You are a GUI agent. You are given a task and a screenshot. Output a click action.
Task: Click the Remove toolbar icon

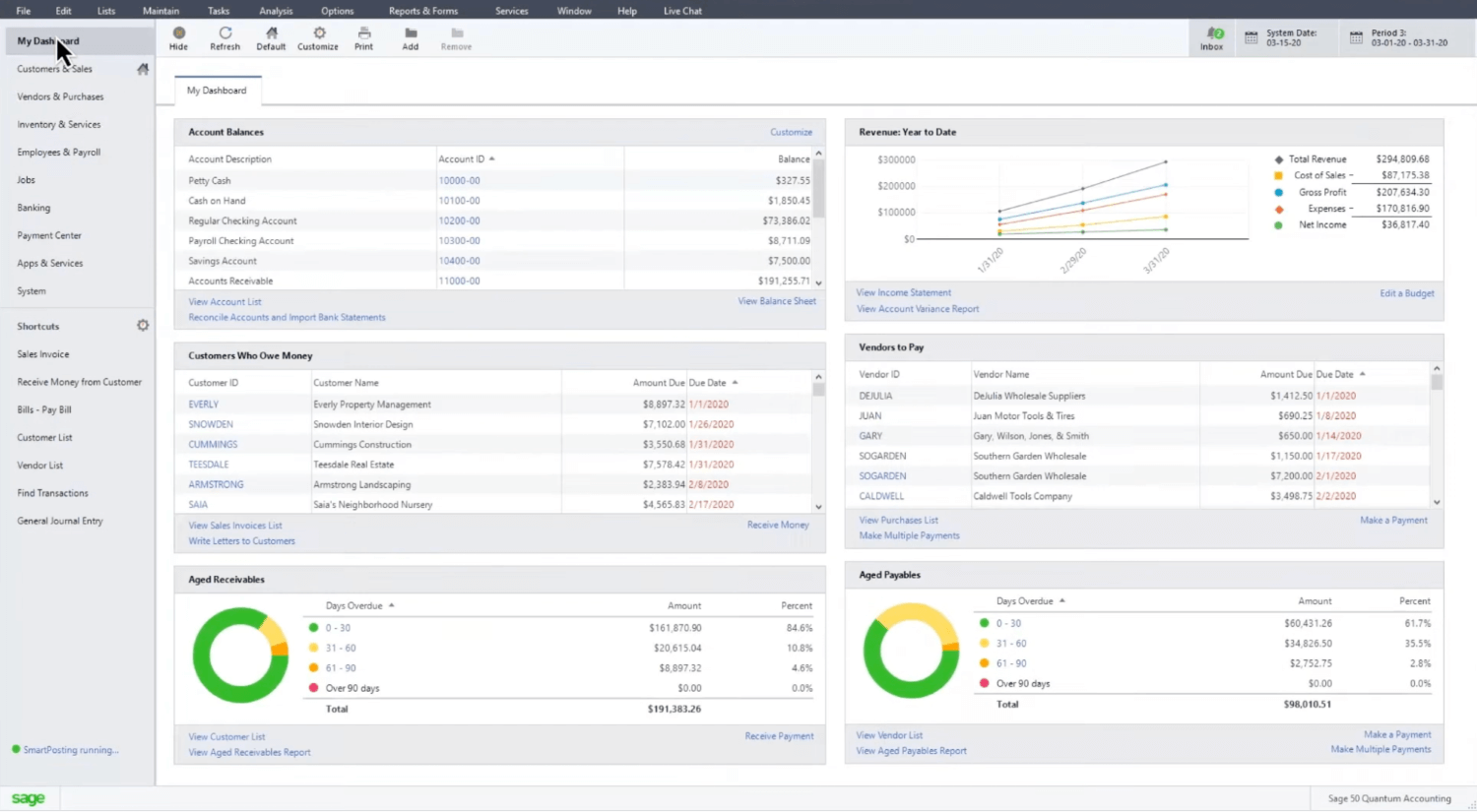[x=457, y=33]
